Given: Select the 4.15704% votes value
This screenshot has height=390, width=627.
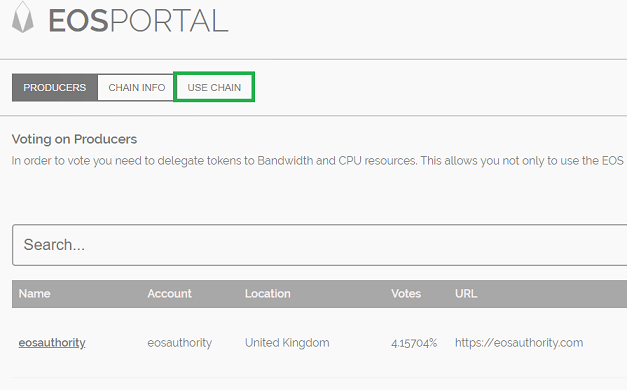Looking at the screenshot, I should pos(414,343).
